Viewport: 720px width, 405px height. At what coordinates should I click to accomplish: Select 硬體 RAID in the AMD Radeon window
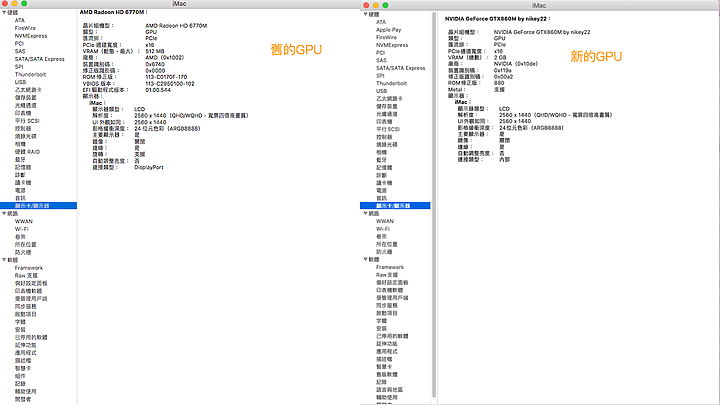[27, 152]
